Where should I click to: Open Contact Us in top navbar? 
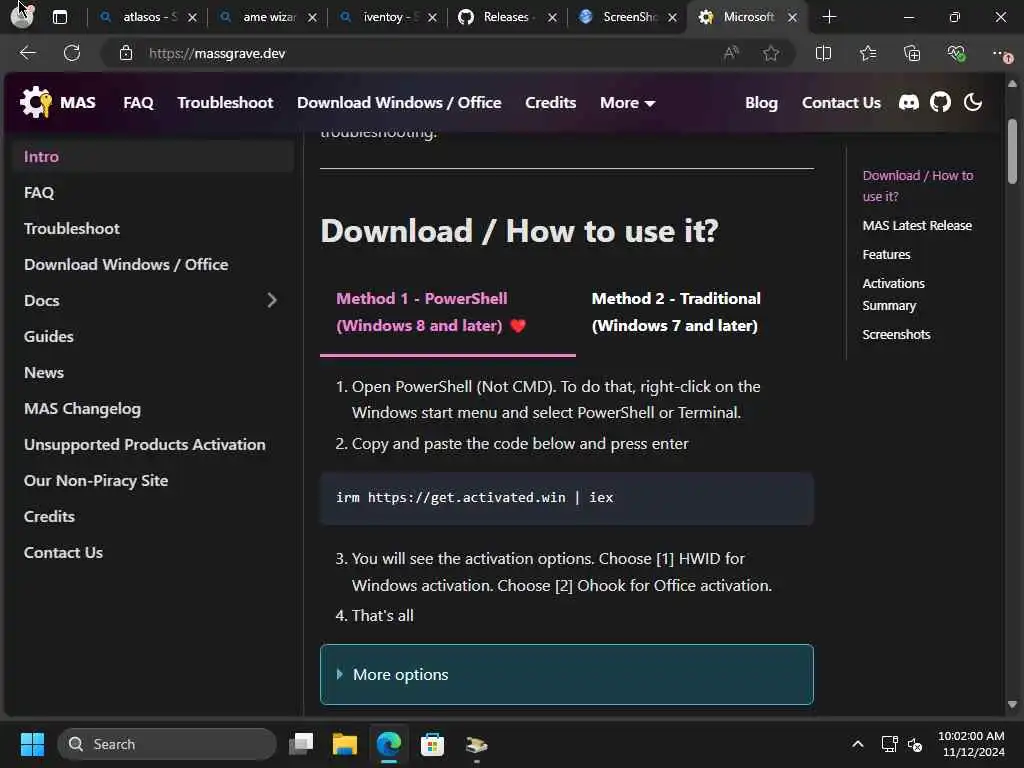[x=841, y=103]
